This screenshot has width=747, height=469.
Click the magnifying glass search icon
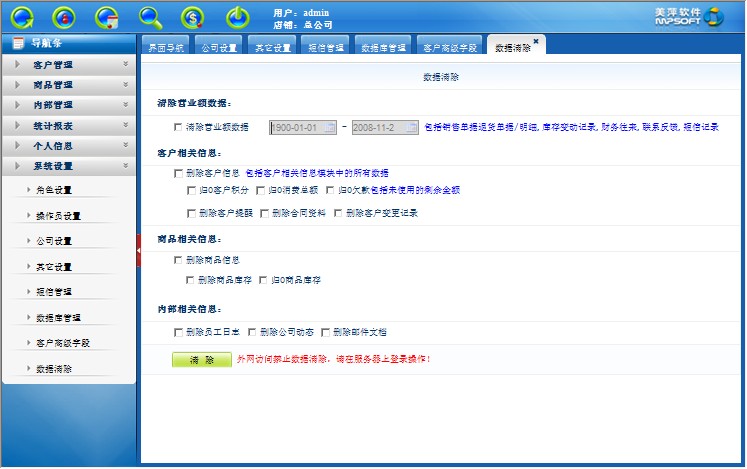click(151, 17)
